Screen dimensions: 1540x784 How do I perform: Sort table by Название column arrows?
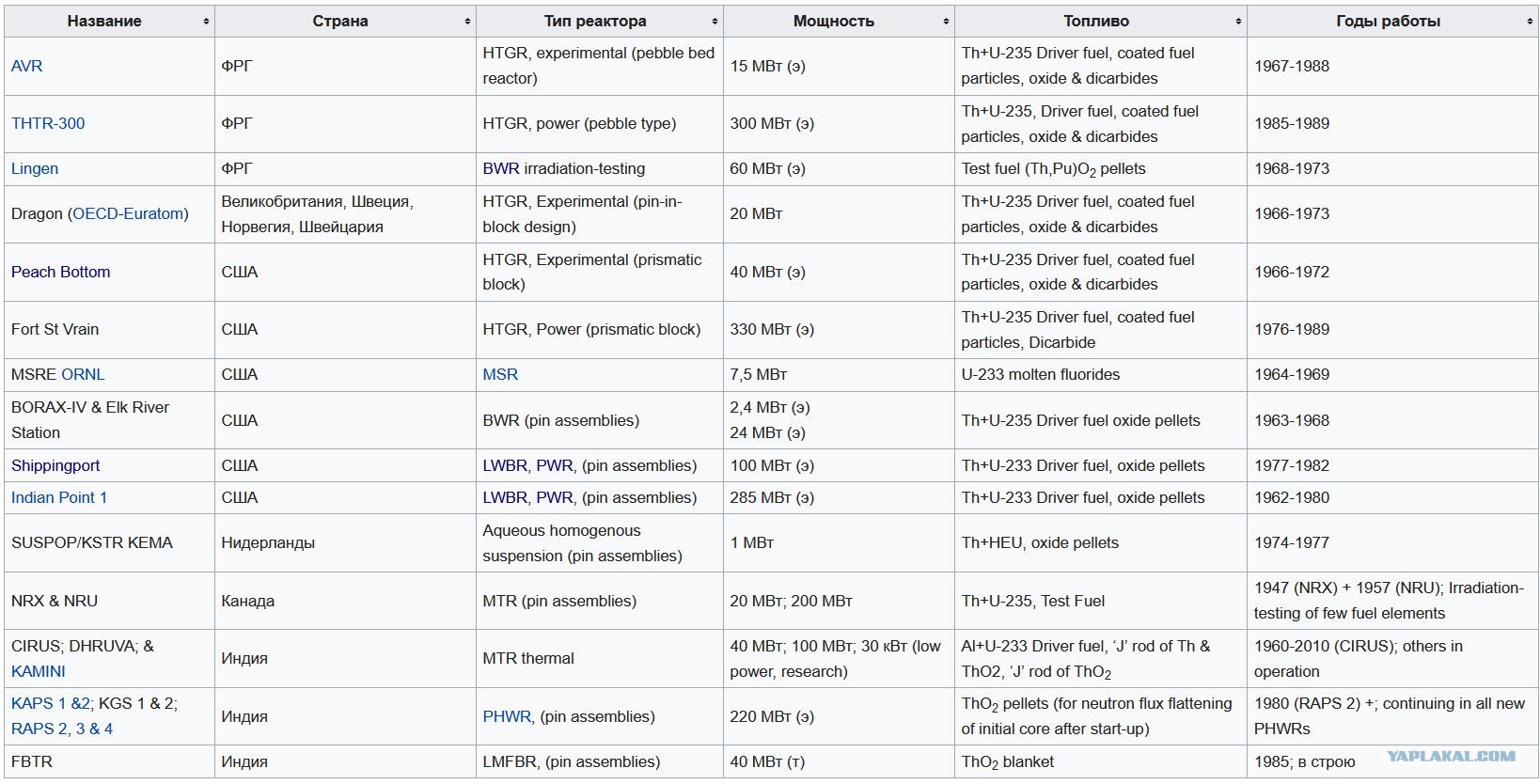pyautogui.click(x=206, y=22)
